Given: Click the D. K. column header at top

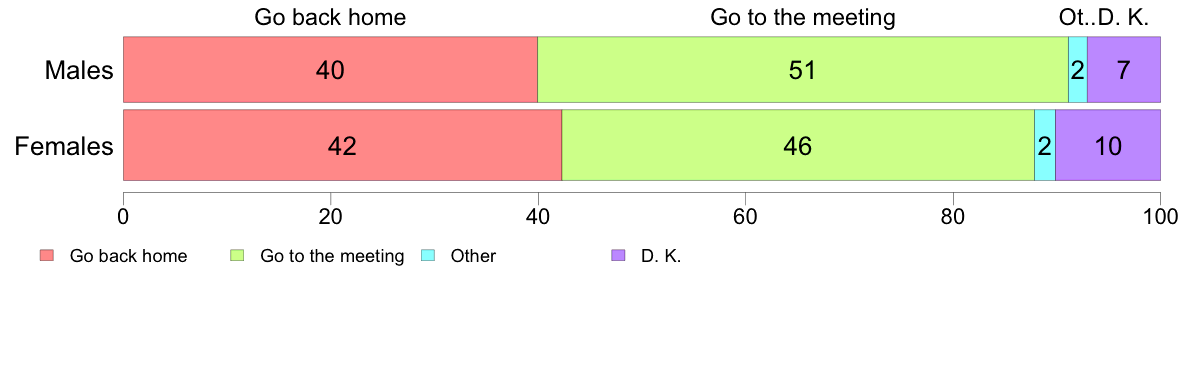Looking at the screenshot, I should point(1124,17).
